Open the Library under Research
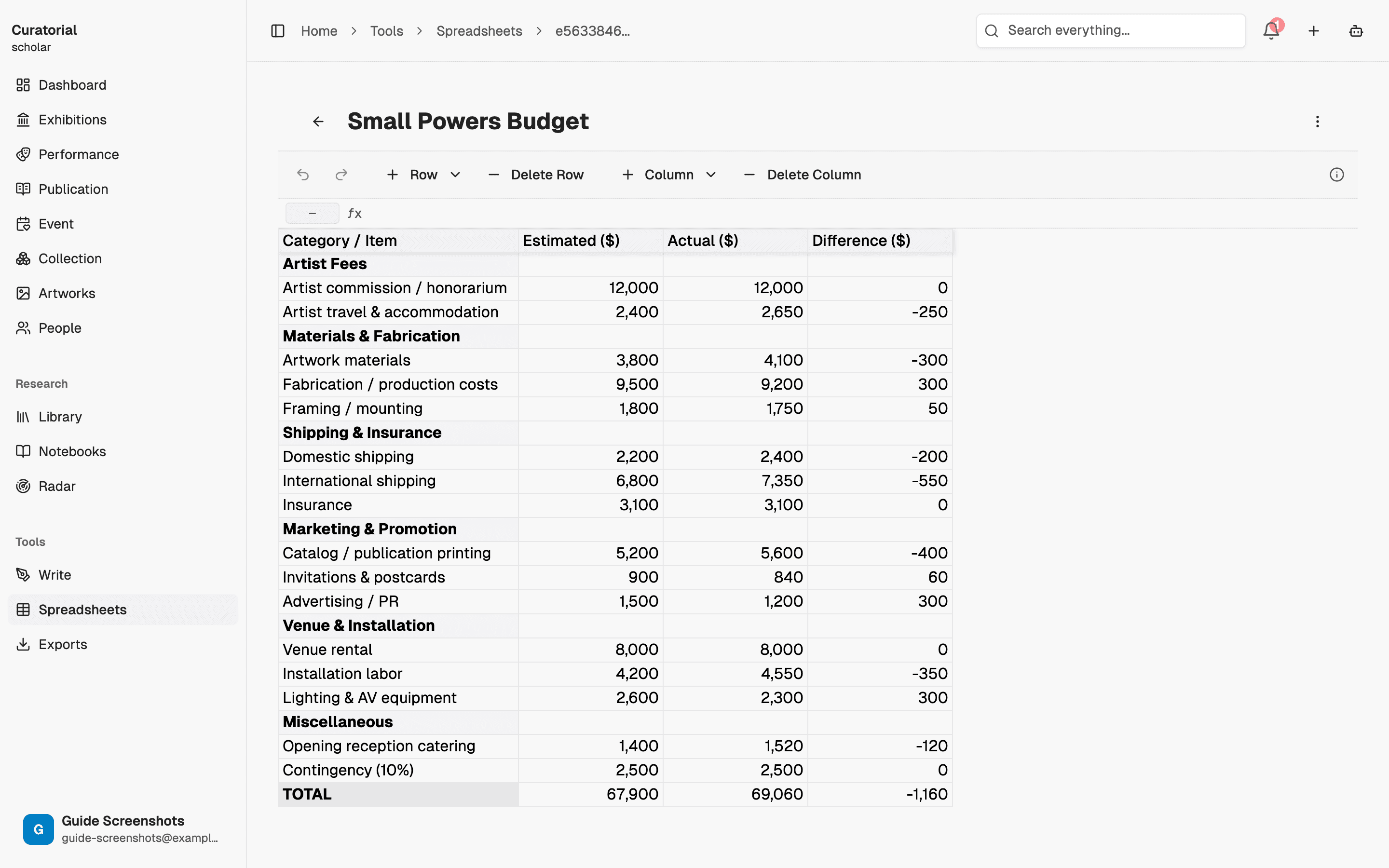 123,417
